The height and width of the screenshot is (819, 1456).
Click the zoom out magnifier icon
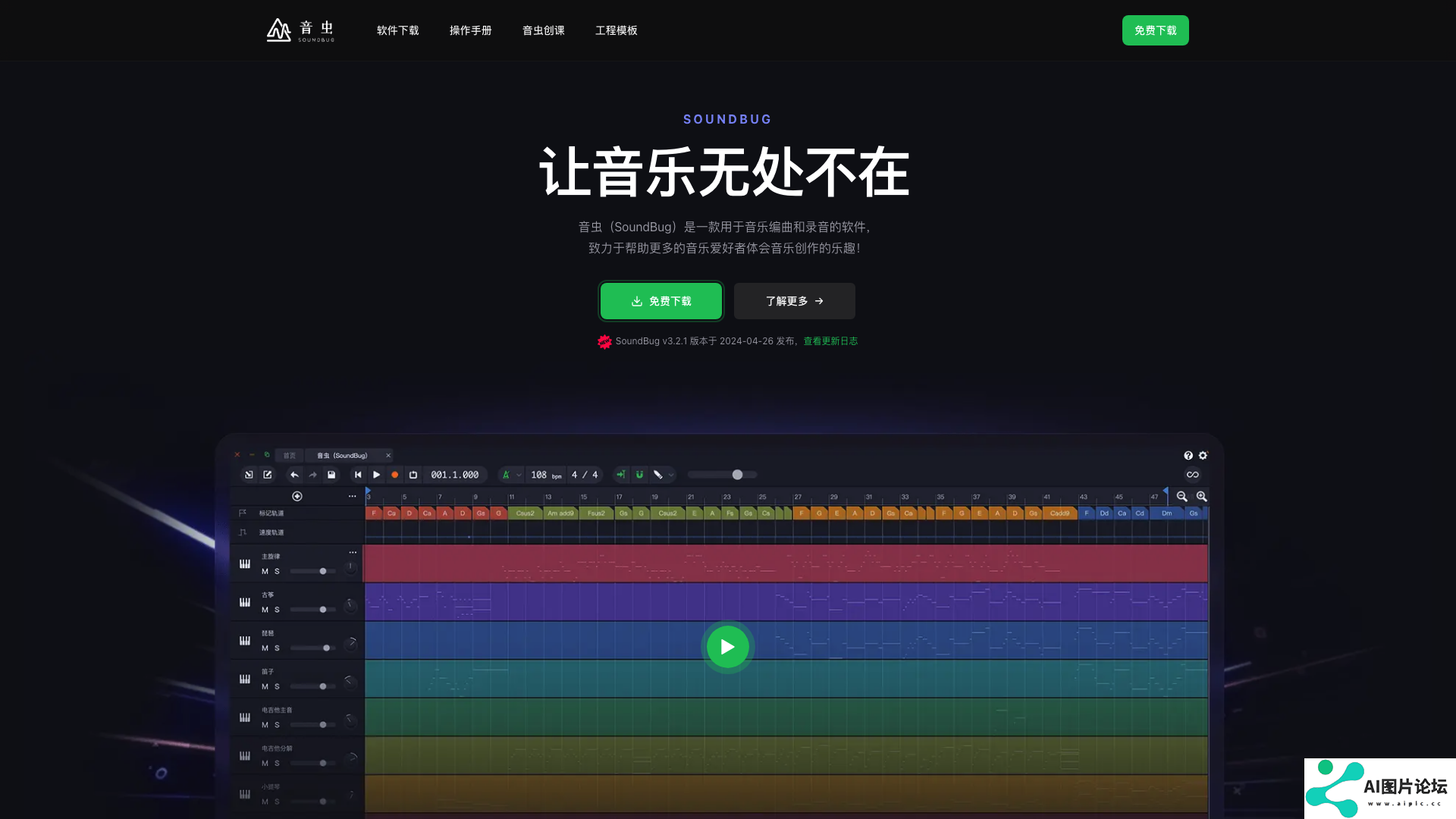coord(1182,496)
